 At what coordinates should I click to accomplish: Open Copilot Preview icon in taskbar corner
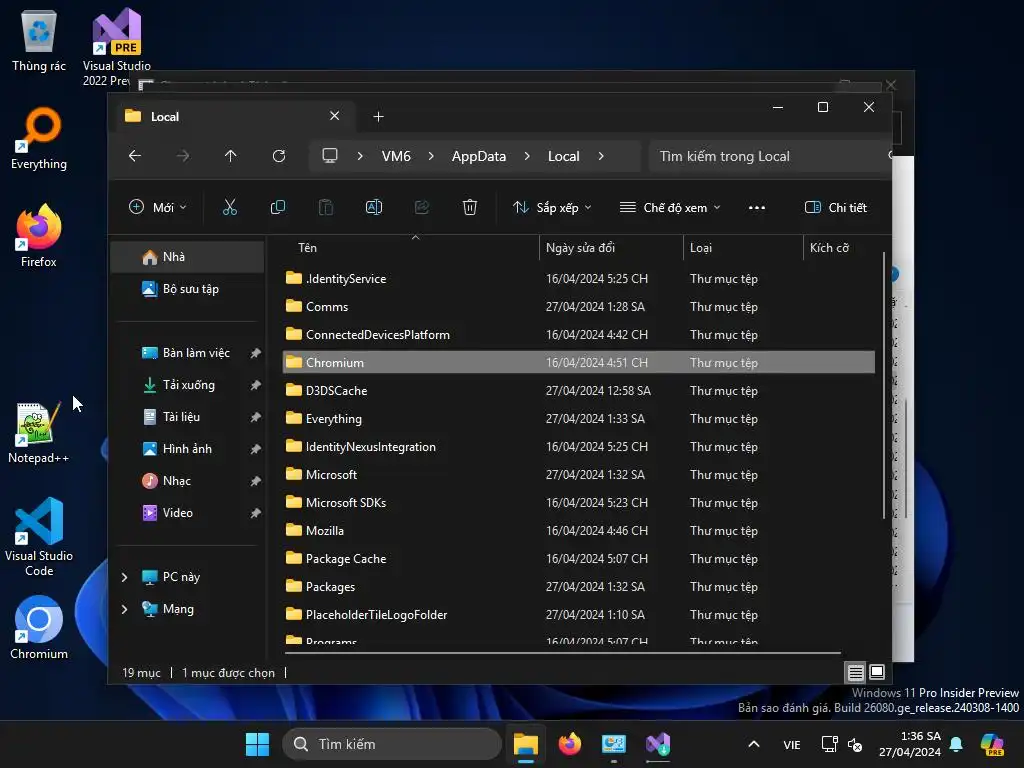tap(993, 744)
